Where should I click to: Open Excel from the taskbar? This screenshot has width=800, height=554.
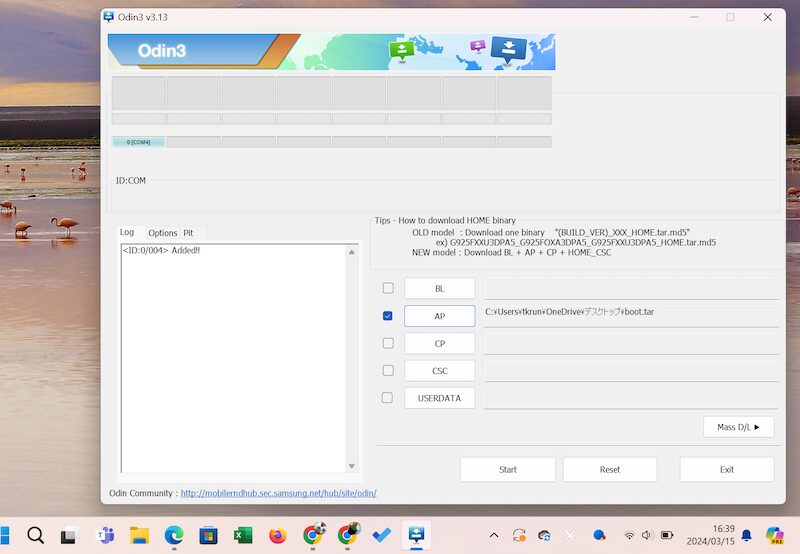pos(243,535)
